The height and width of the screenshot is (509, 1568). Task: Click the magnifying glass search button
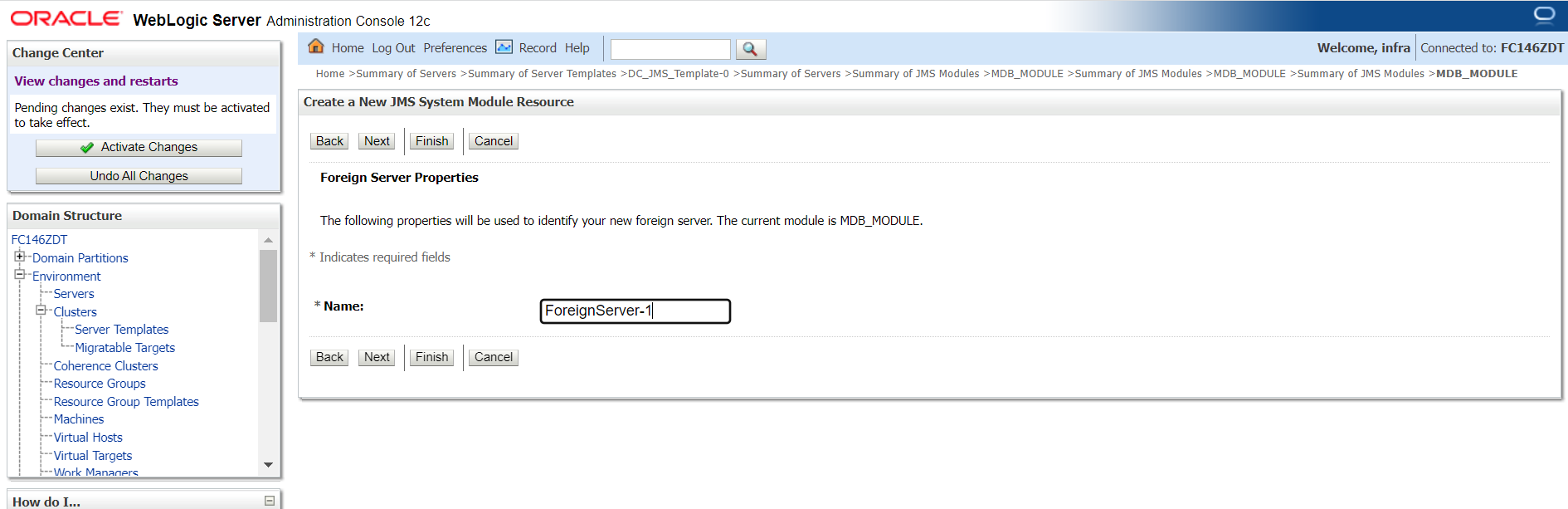pos(750,49)
